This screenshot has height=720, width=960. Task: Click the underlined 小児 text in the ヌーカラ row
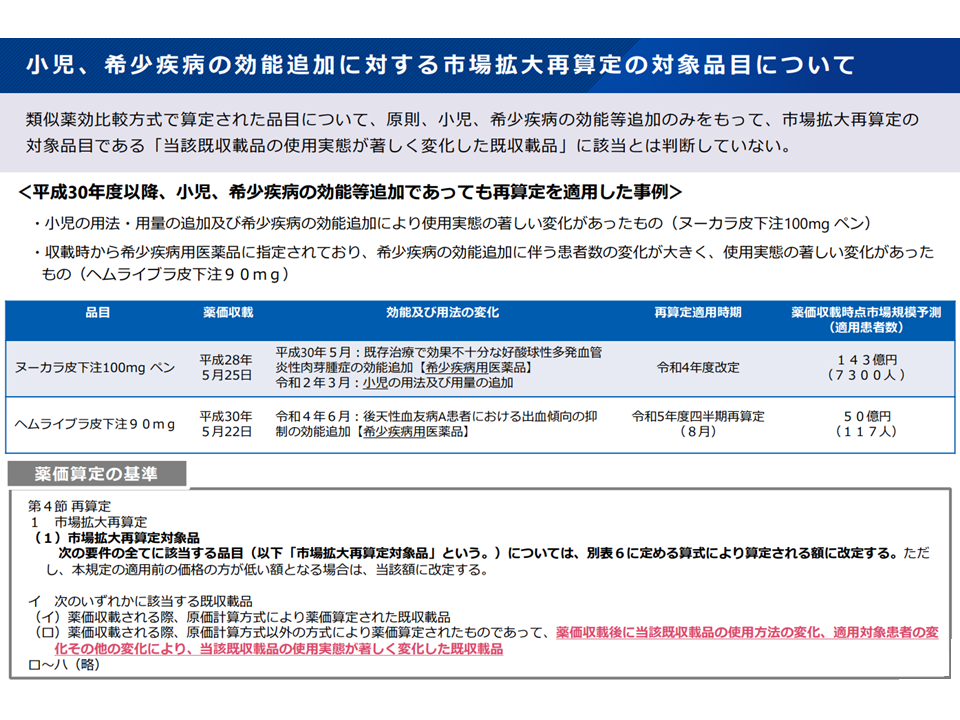(376, 383)
